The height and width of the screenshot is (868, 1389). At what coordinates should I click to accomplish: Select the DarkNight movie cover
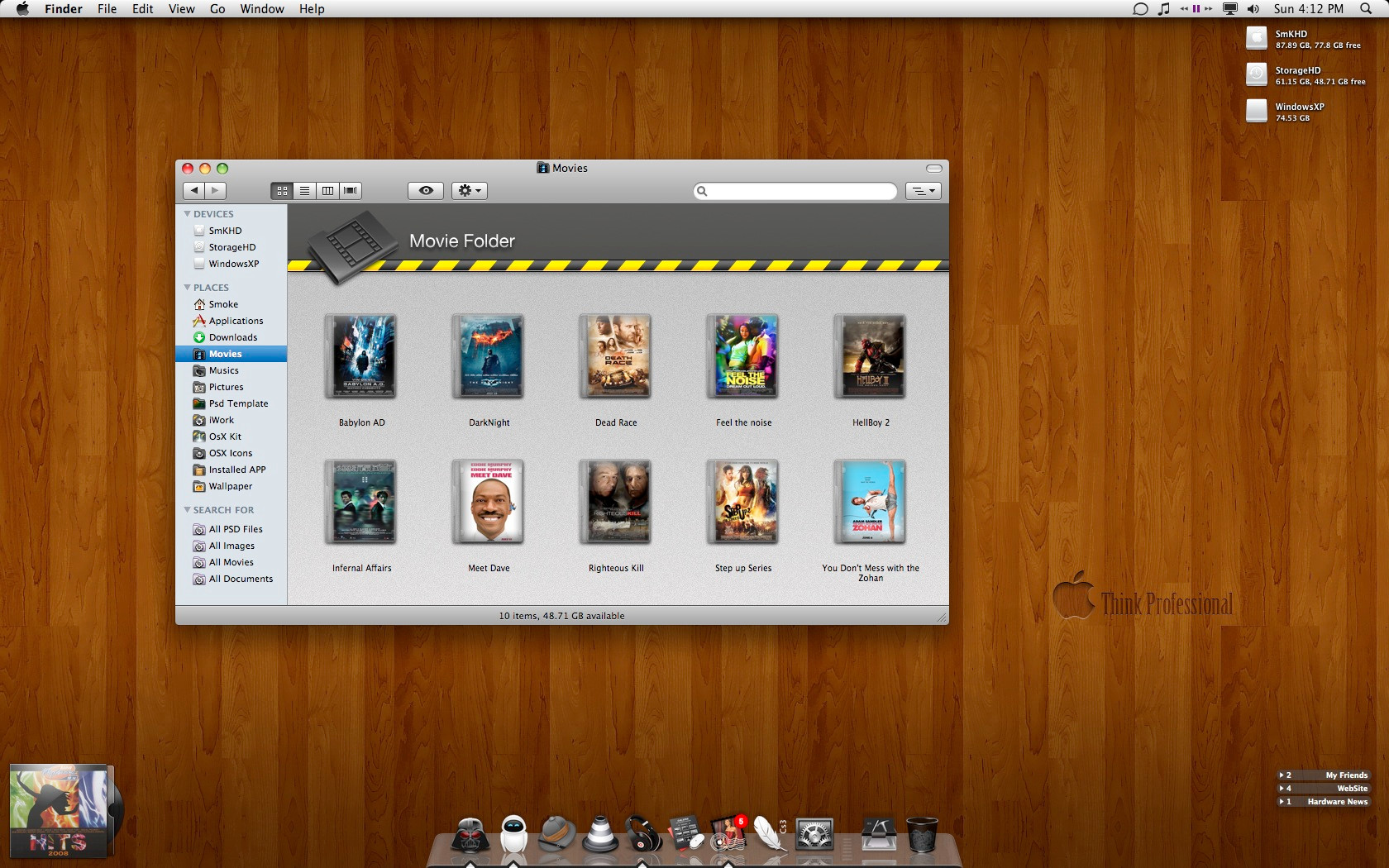point(489,356)
